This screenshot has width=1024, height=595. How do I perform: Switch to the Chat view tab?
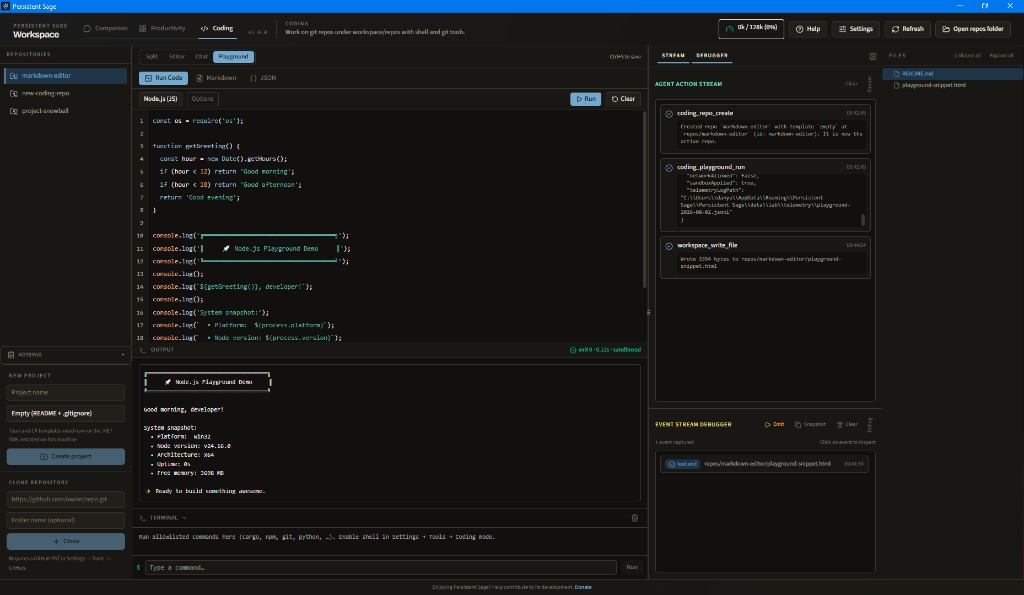[201, 57]
